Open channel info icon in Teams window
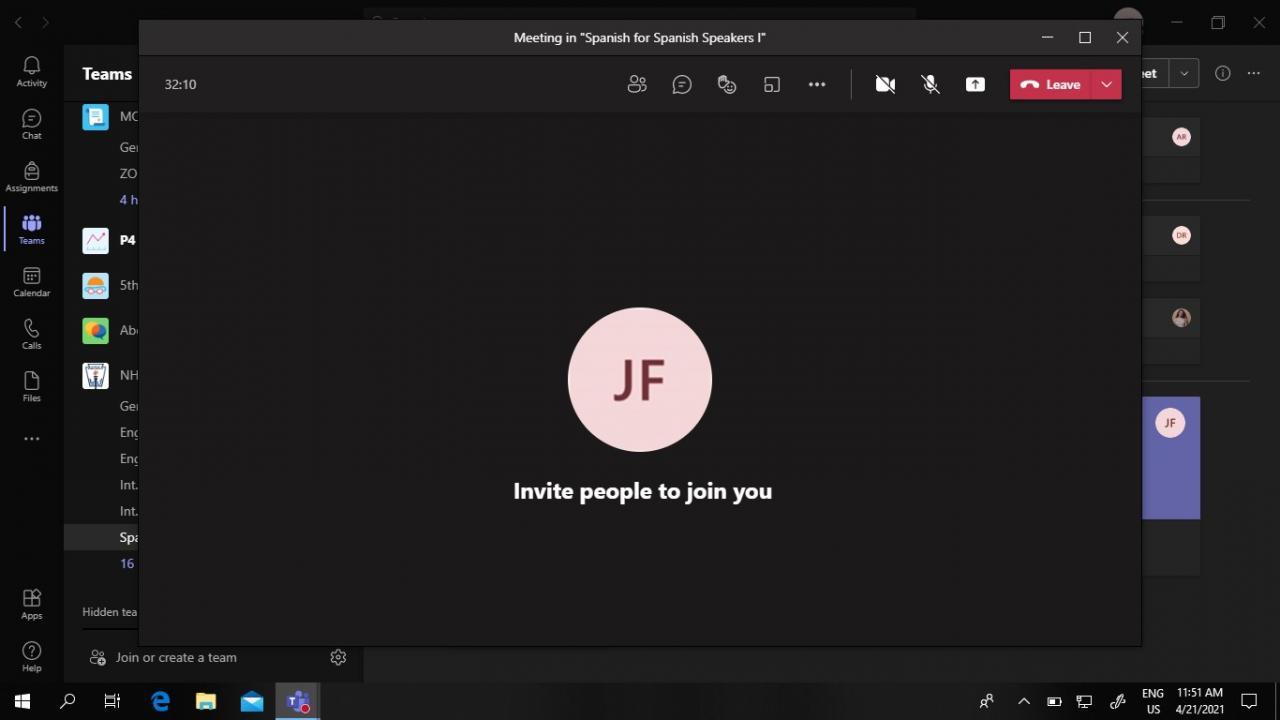 [1222, 73]
